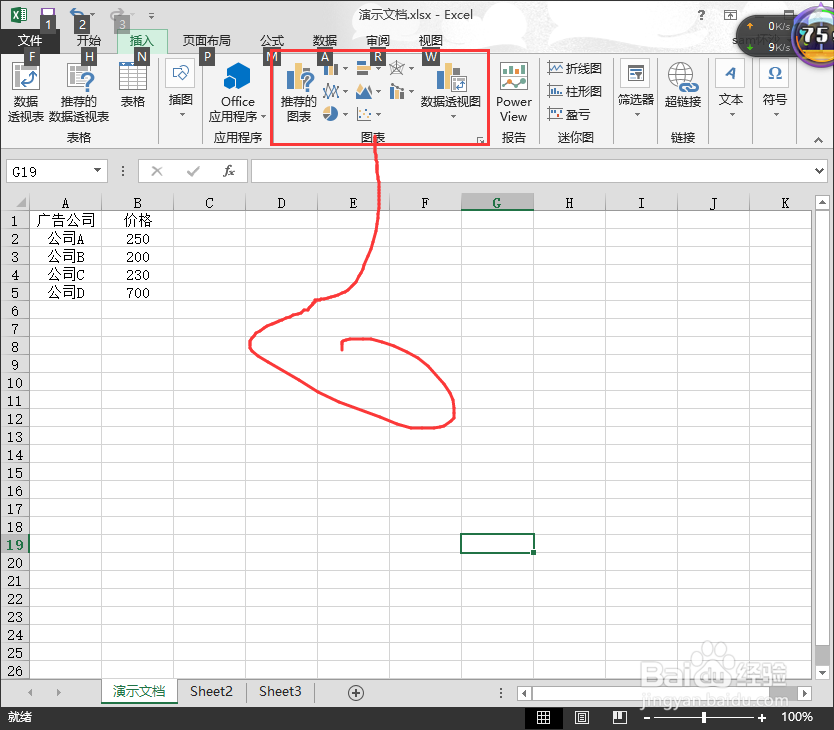The width and height of the screenshot is (834, 730).
Task: Open the Illustrations (插图) menu
Action: (180, 89)
